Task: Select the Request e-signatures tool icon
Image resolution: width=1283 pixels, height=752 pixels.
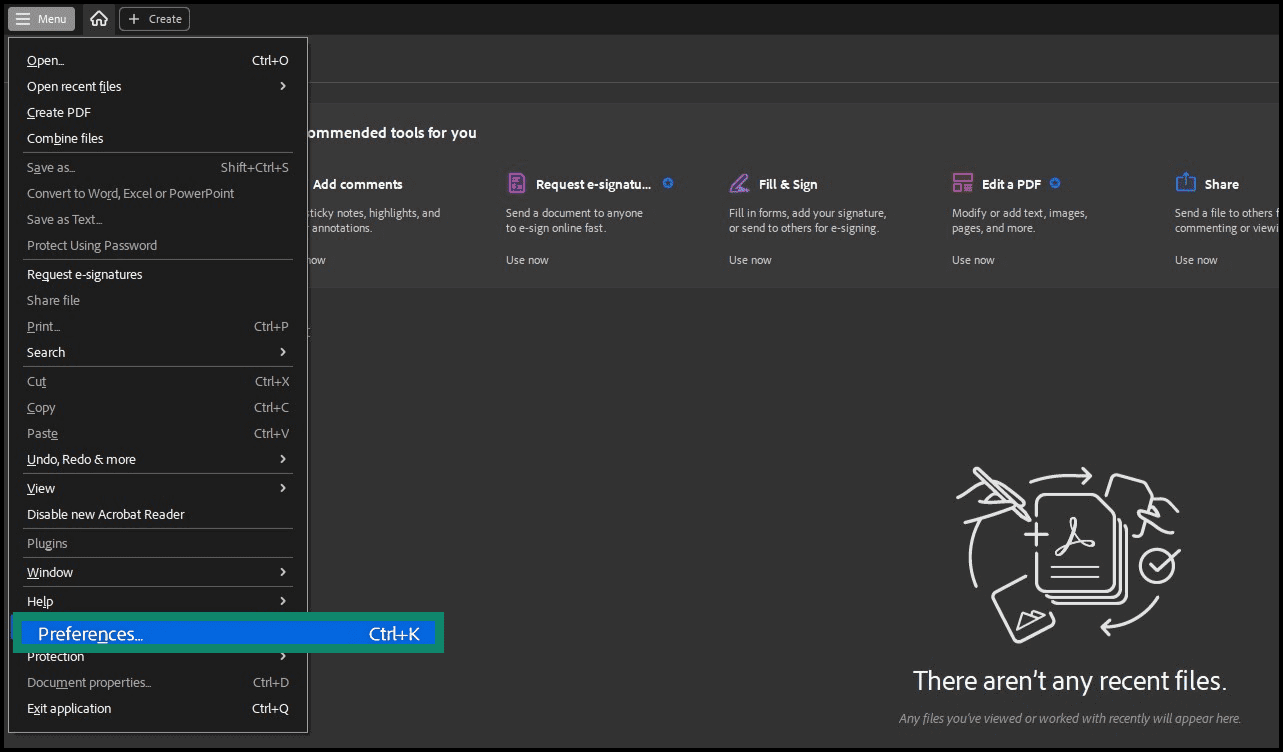Action: coord(516,183)
